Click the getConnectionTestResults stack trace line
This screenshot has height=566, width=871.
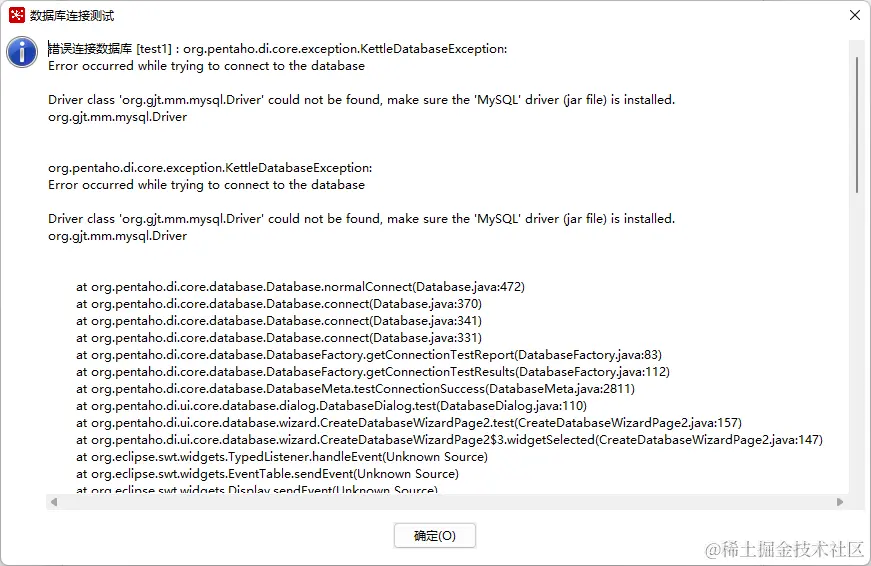372,372
